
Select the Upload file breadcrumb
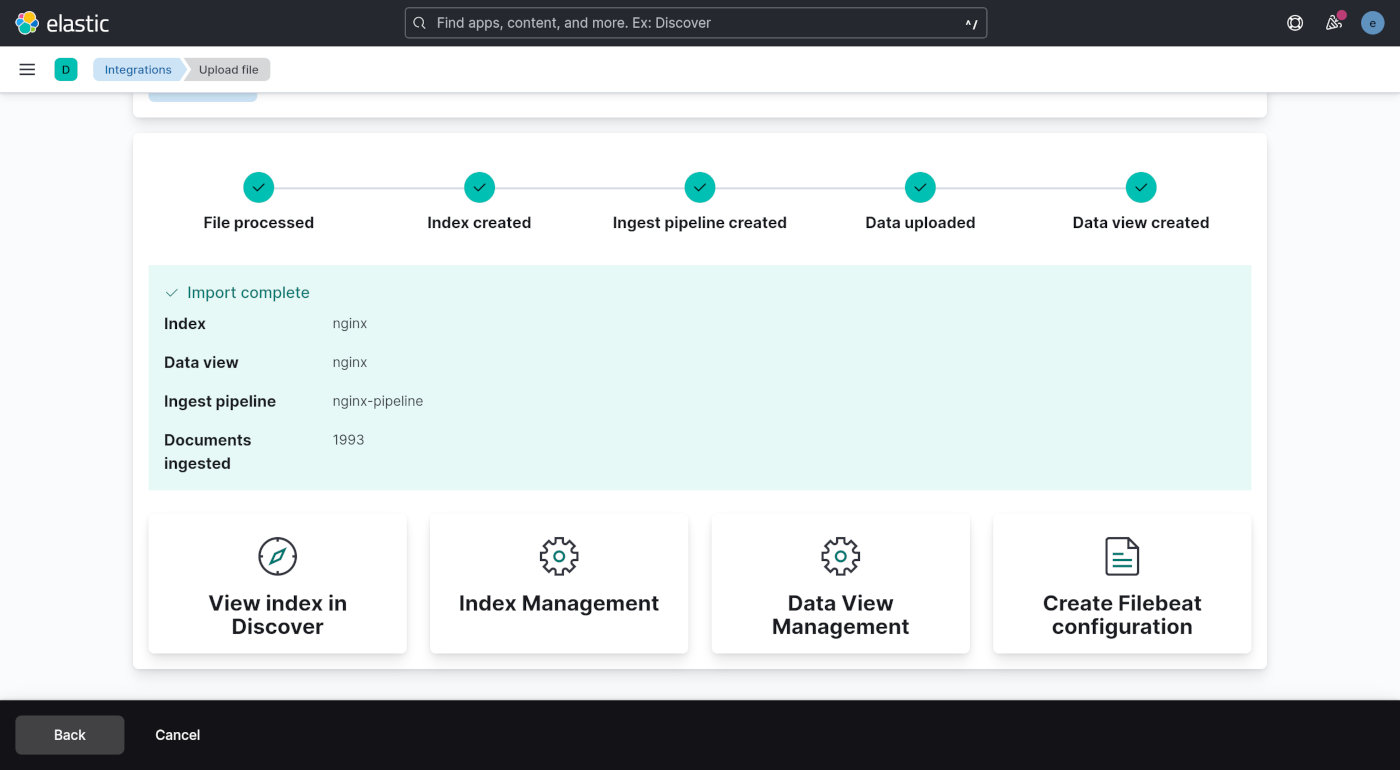pos(228,69)
